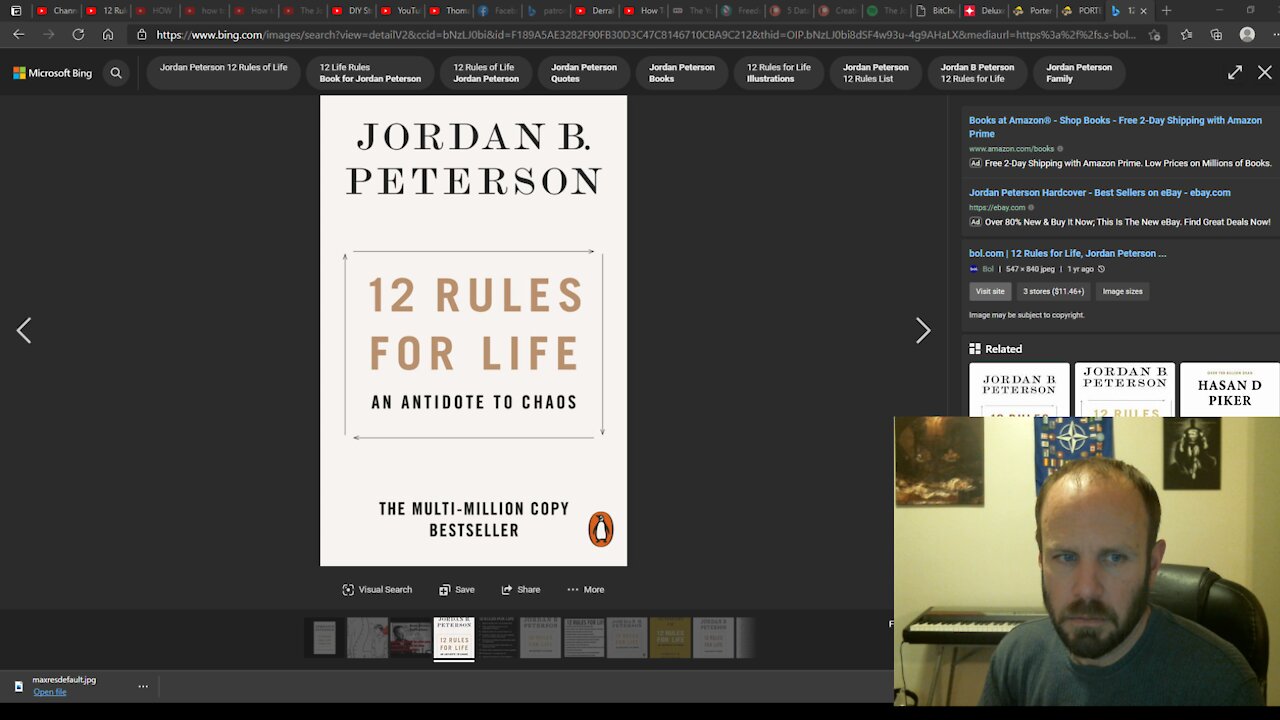Select 12 Rules of Life Jordan Peterson chip

pos(486,73)
